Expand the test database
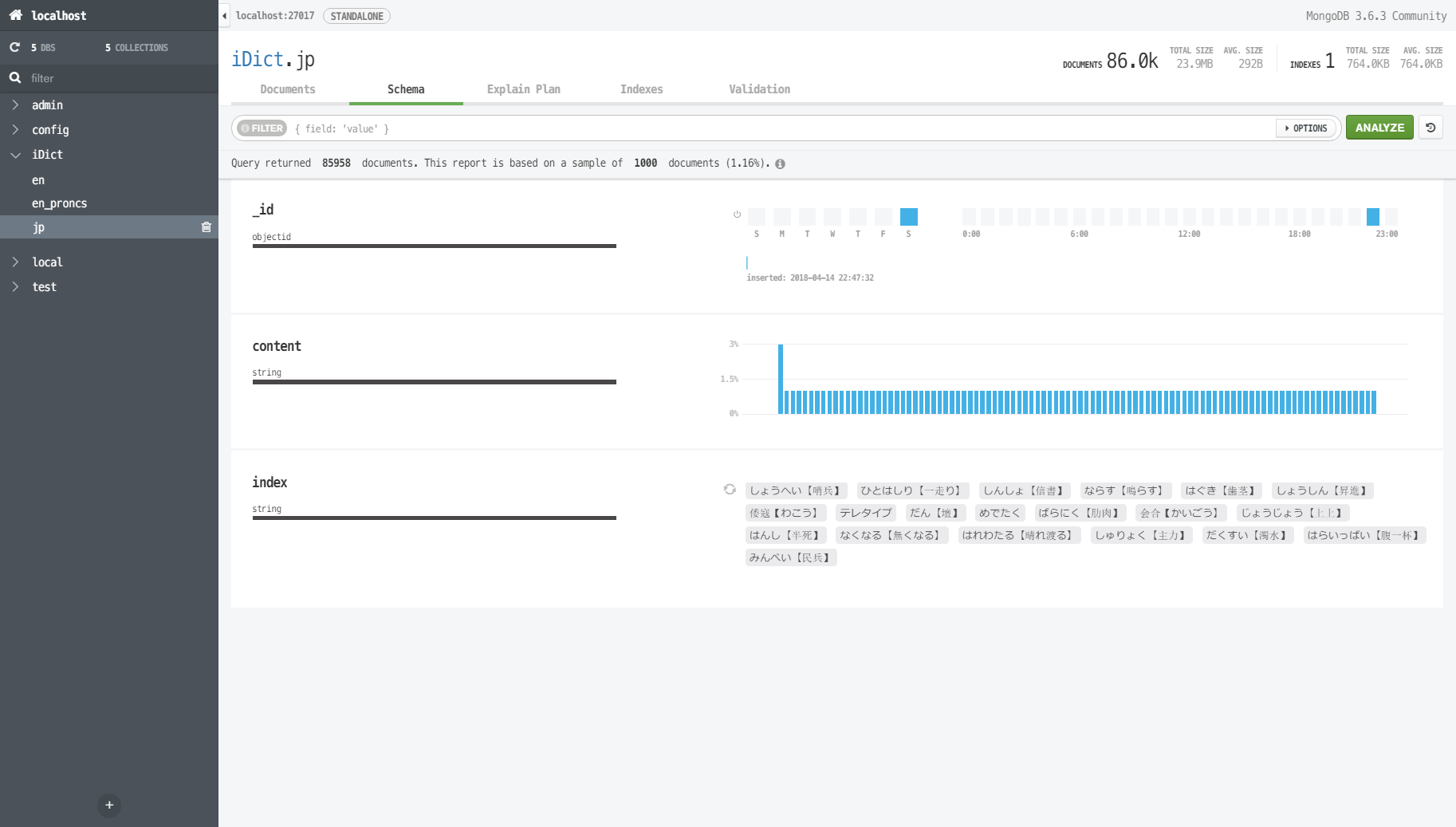1456x827 pixels. click(15, 286)
